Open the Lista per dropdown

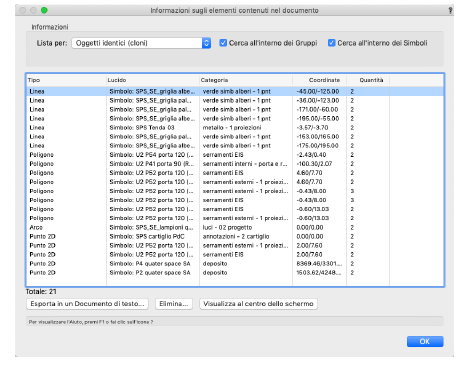tap(141, 43)
